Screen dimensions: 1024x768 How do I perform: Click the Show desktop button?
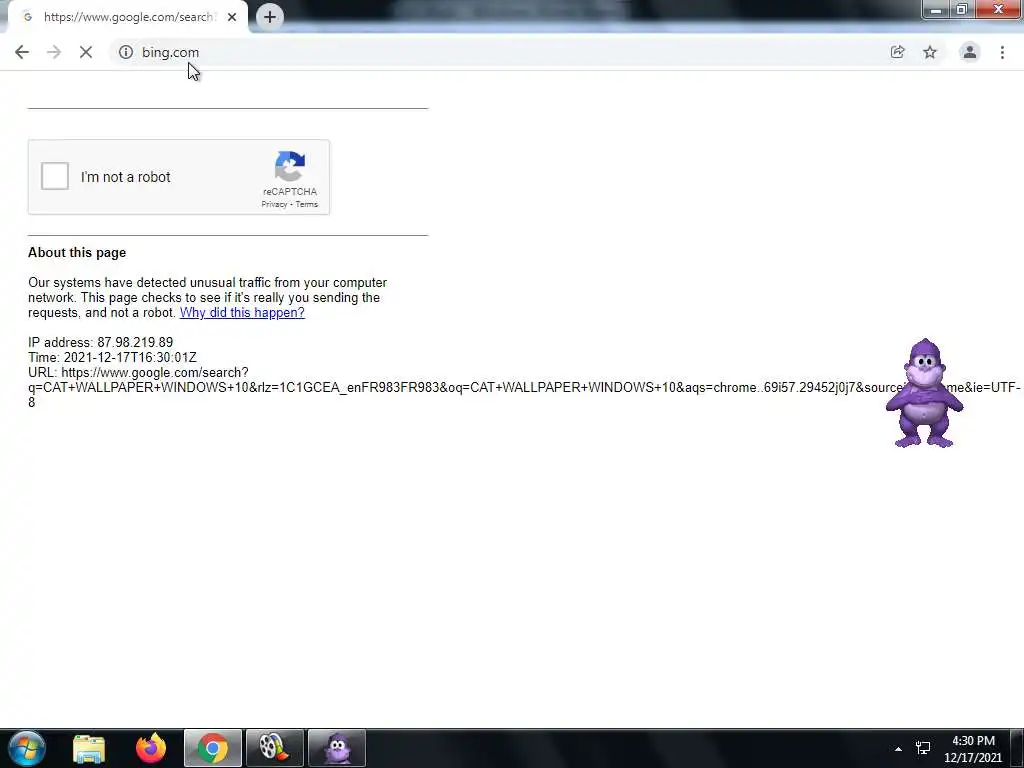1017,748
